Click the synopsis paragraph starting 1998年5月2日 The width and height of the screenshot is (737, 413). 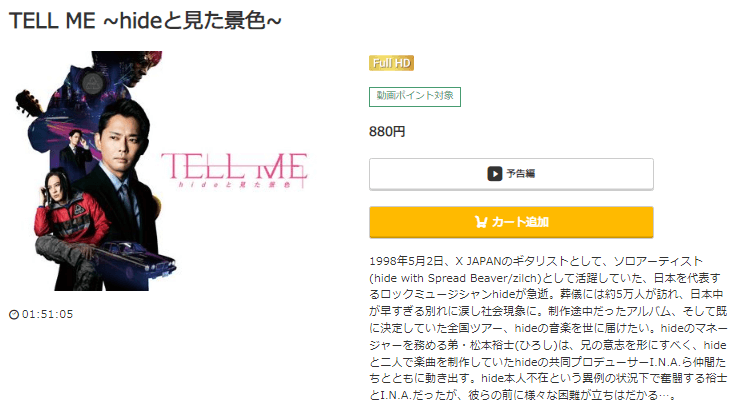[548, 328]
